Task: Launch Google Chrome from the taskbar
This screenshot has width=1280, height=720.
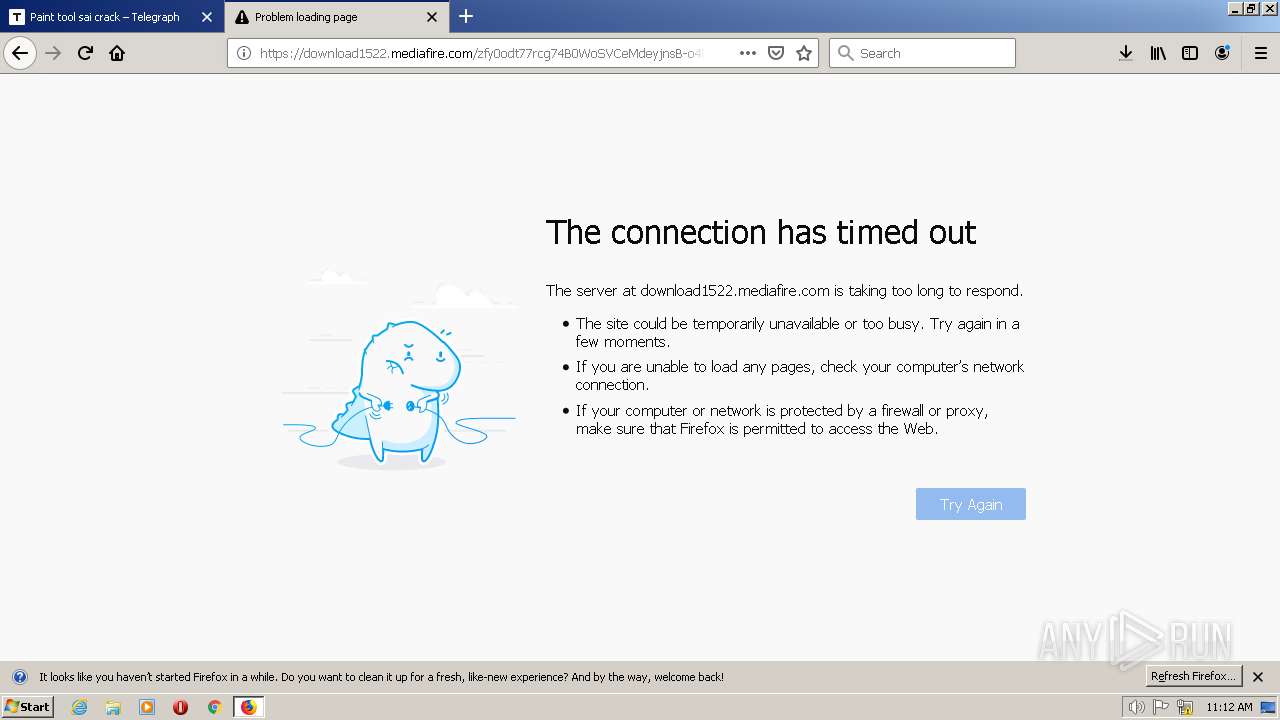Action: (x=214, y=707)
